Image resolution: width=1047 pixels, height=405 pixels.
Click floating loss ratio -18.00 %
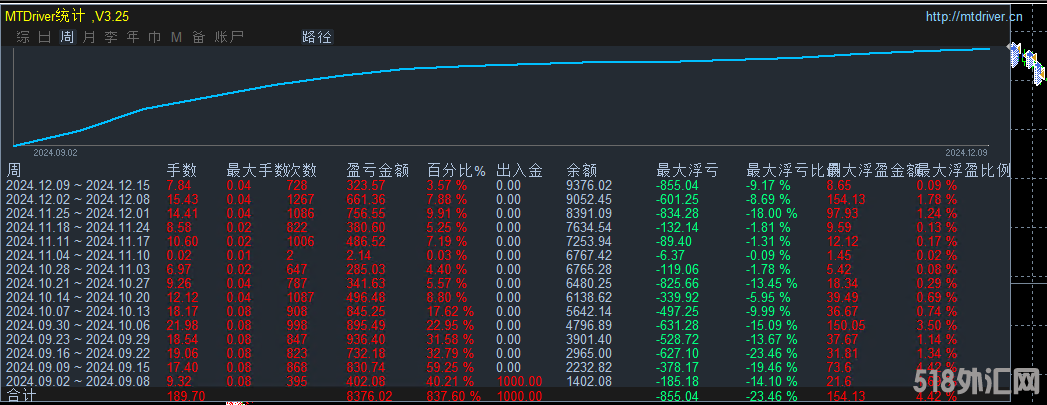pyautogui.click(x=772, y=214)
